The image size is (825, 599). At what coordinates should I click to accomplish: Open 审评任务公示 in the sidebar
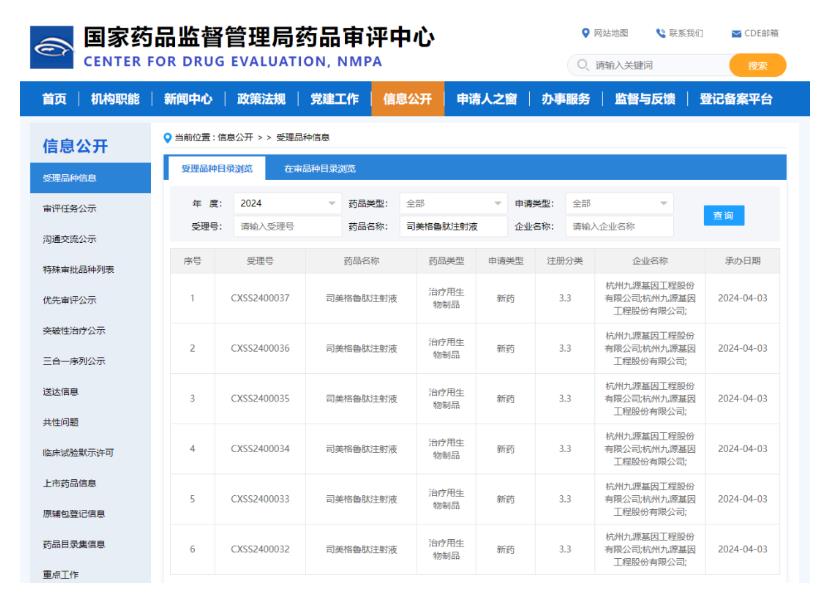coord(69,208)
